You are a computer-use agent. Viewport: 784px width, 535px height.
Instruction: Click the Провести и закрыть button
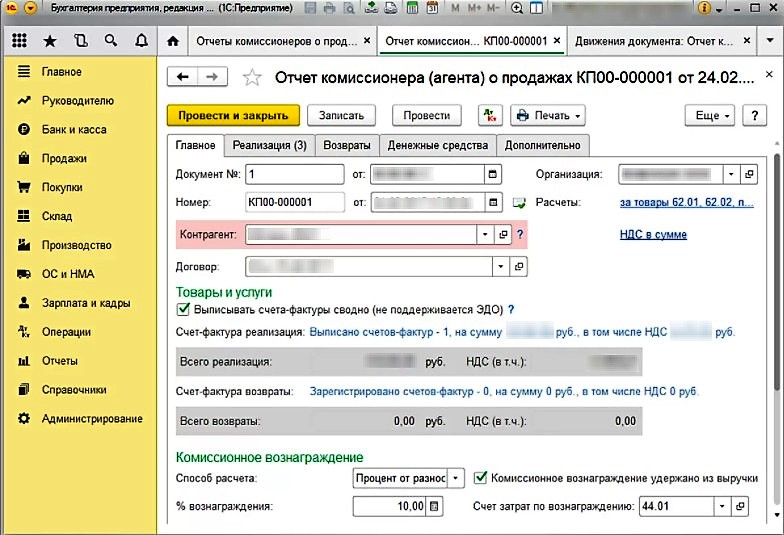click(233, 115)
